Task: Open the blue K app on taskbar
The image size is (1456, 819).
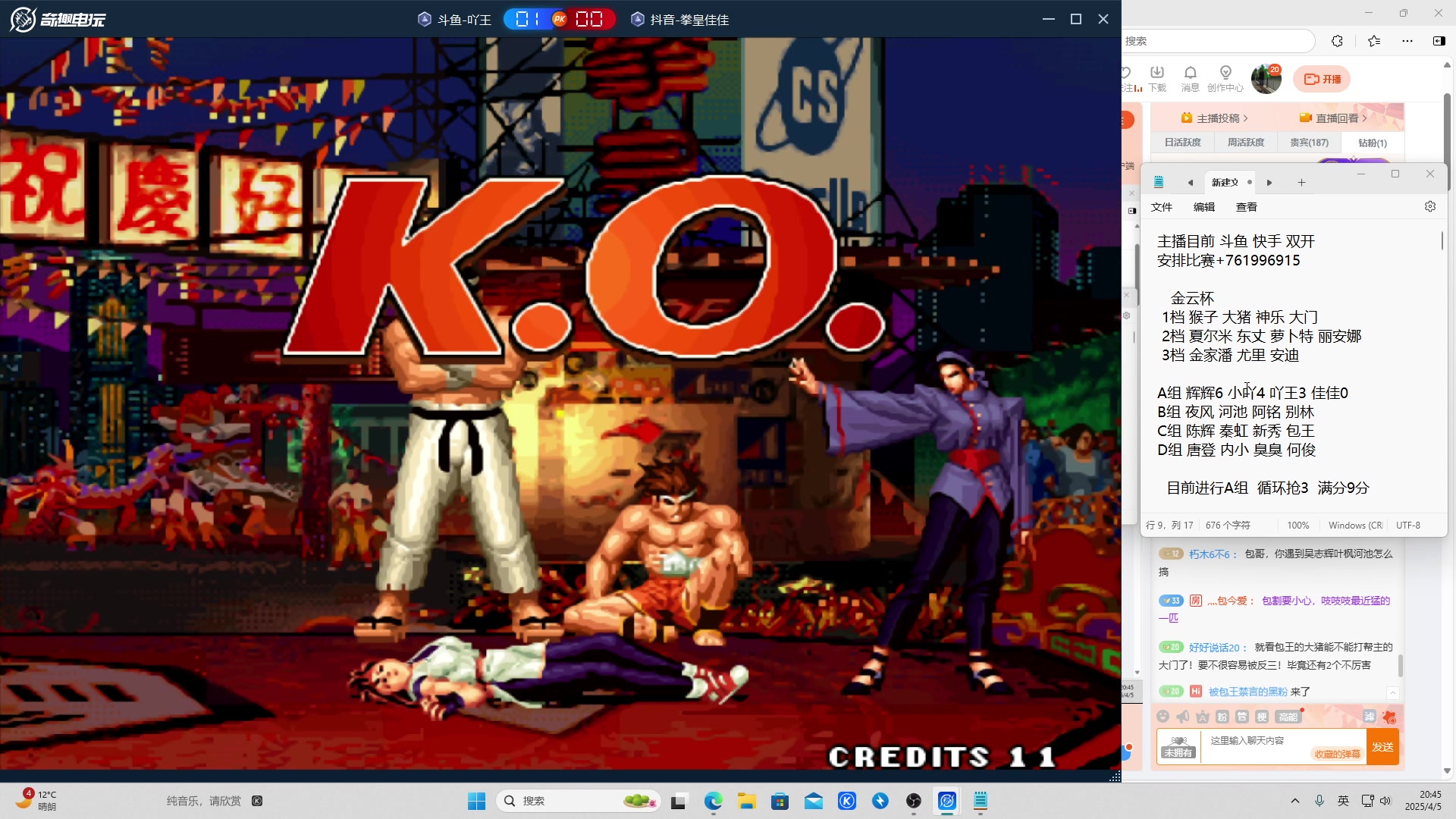Action: (847, 801)
